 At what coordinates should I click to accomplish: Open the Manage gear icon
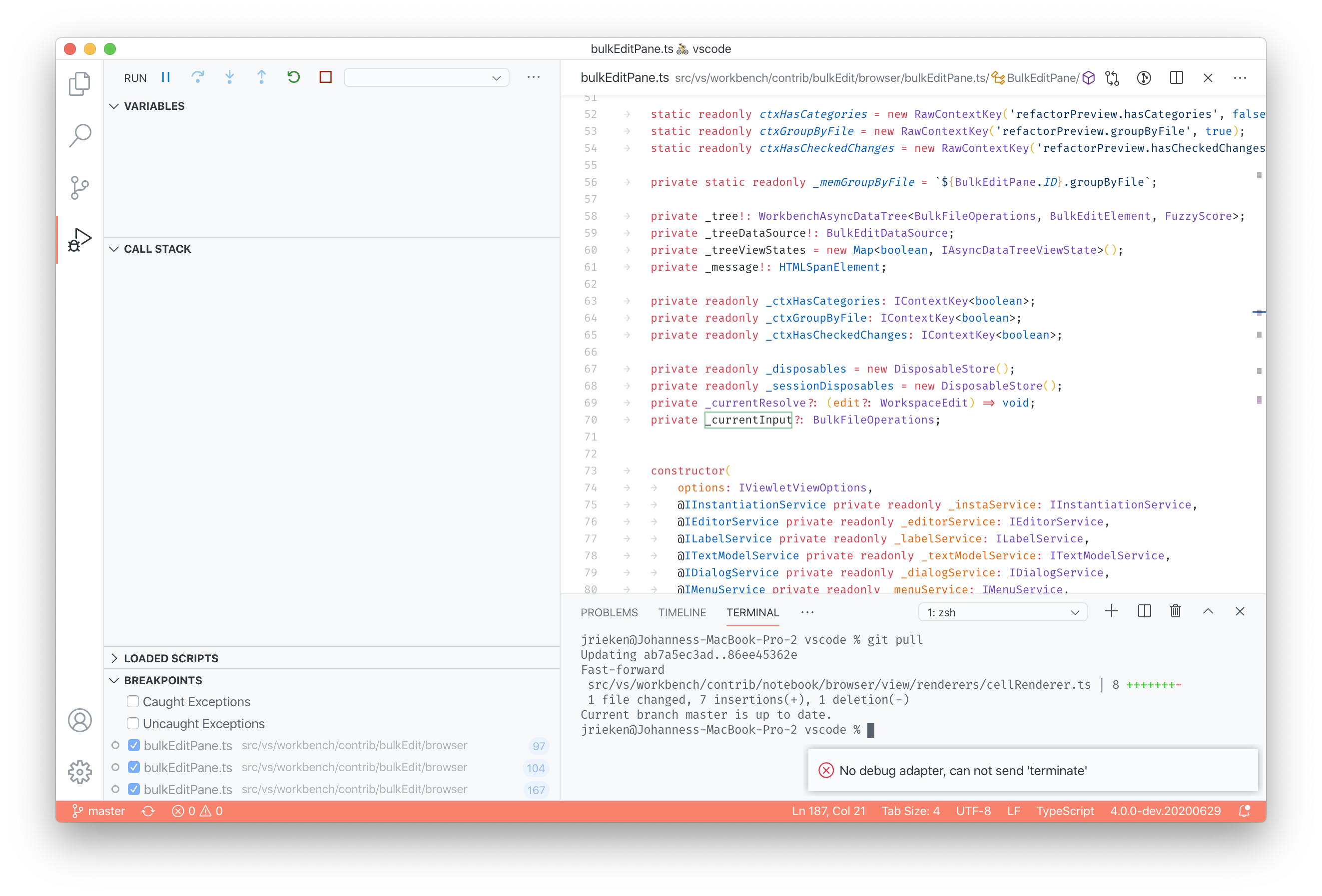pyautogui.click(x=79, y=772)
